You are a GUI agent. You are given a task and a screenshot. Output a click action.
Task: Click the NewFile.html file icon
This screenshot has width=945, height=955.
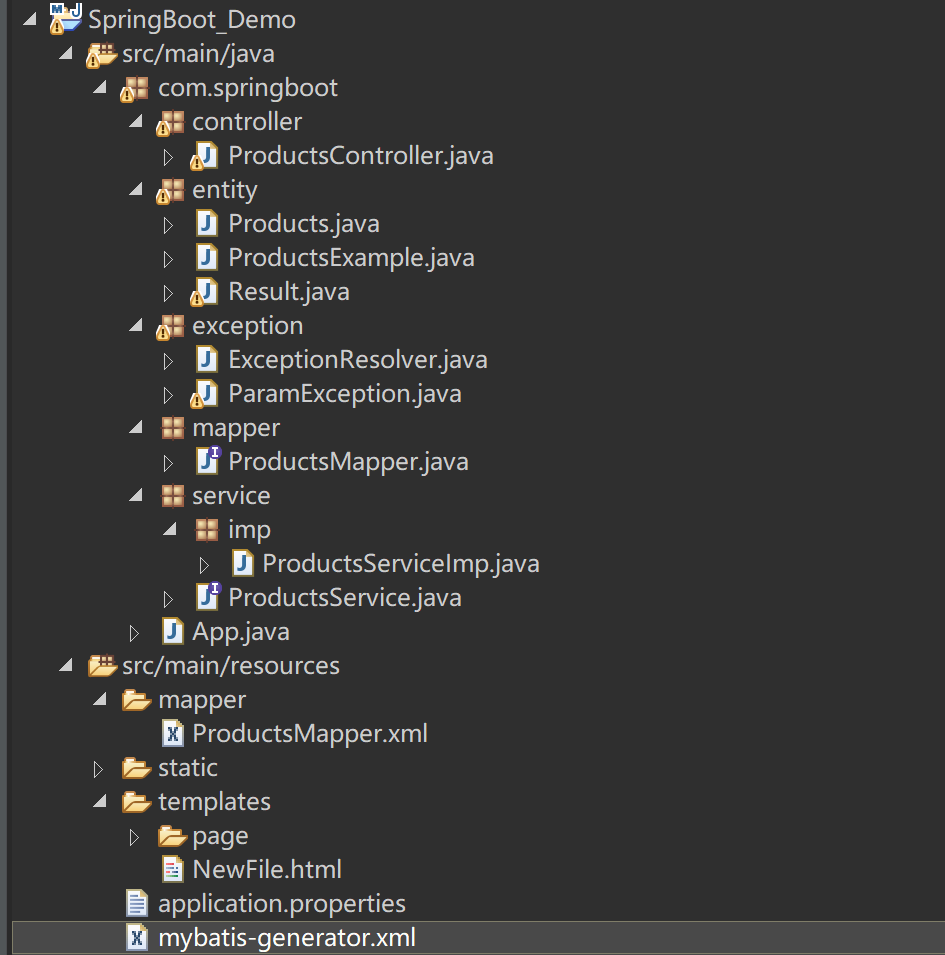(x=173, y=869)
